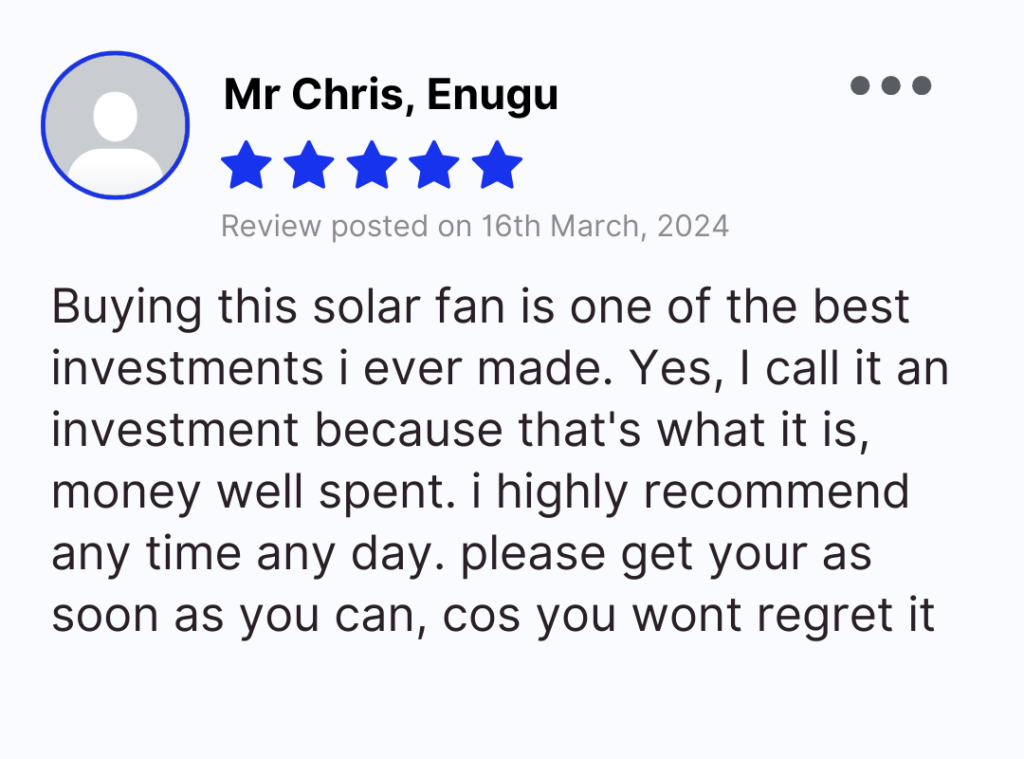
Task: Click the second blue rating star
Action: click(309, 165)
